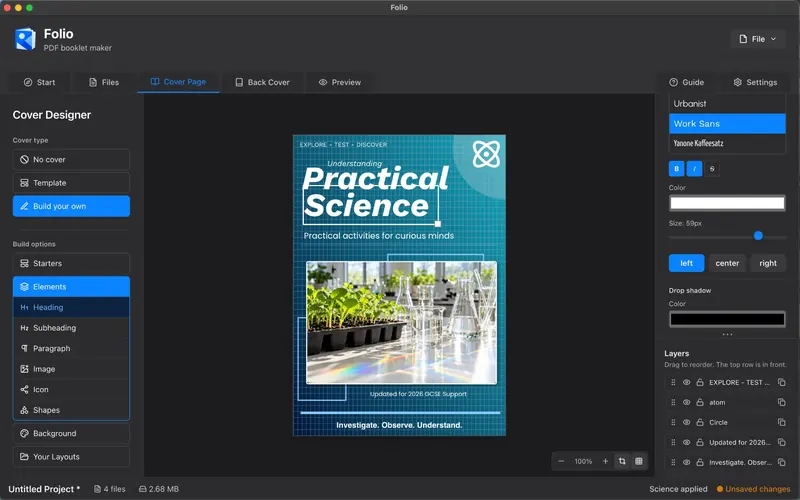Open the Cover Page tab

[178, 82]
